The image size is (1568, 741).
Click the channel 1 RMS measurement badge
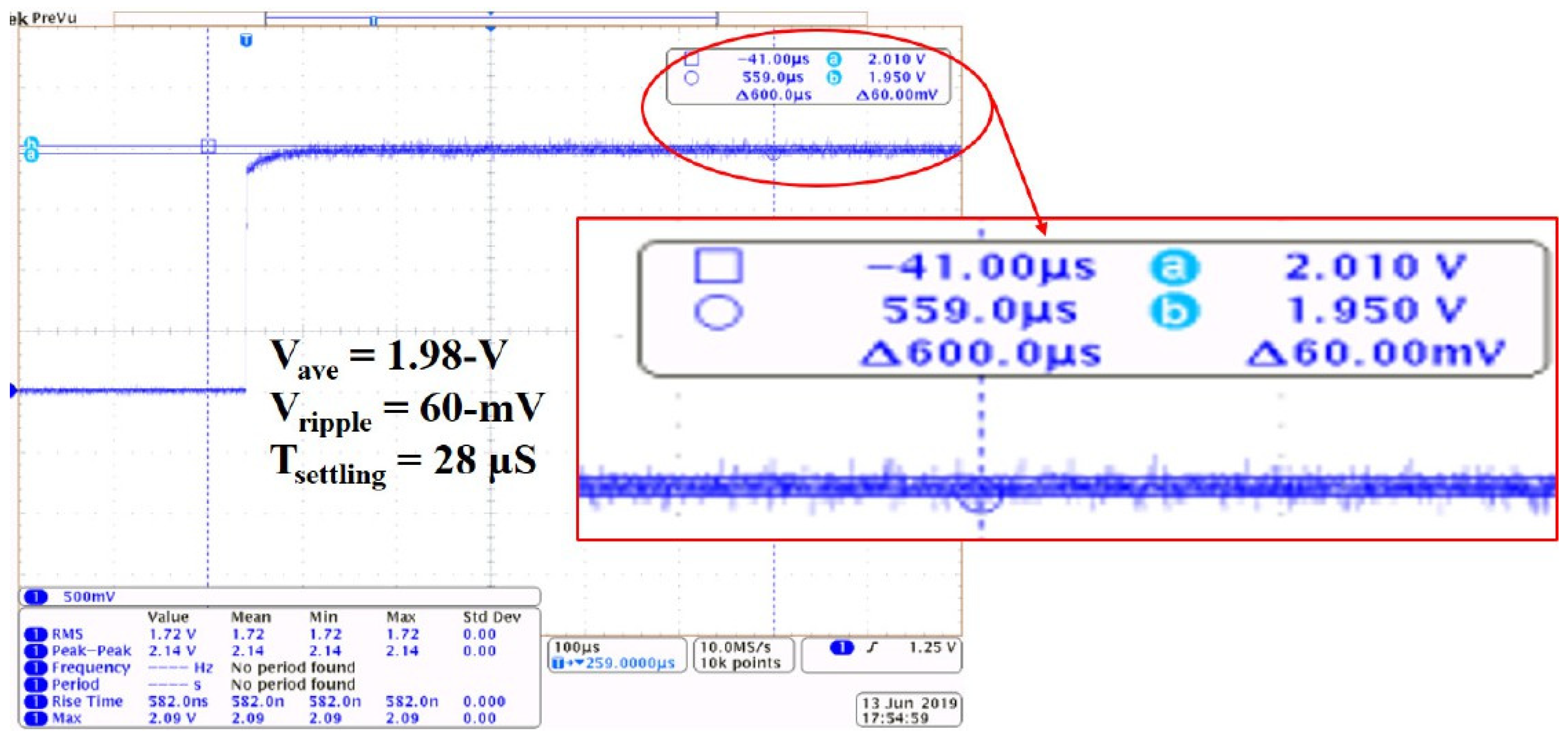point(35,635)
